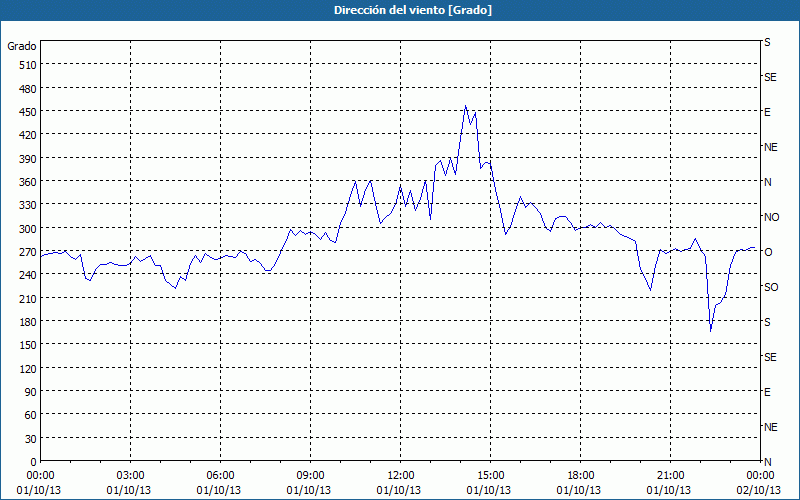Select the 12:00 time axis label

401,476
